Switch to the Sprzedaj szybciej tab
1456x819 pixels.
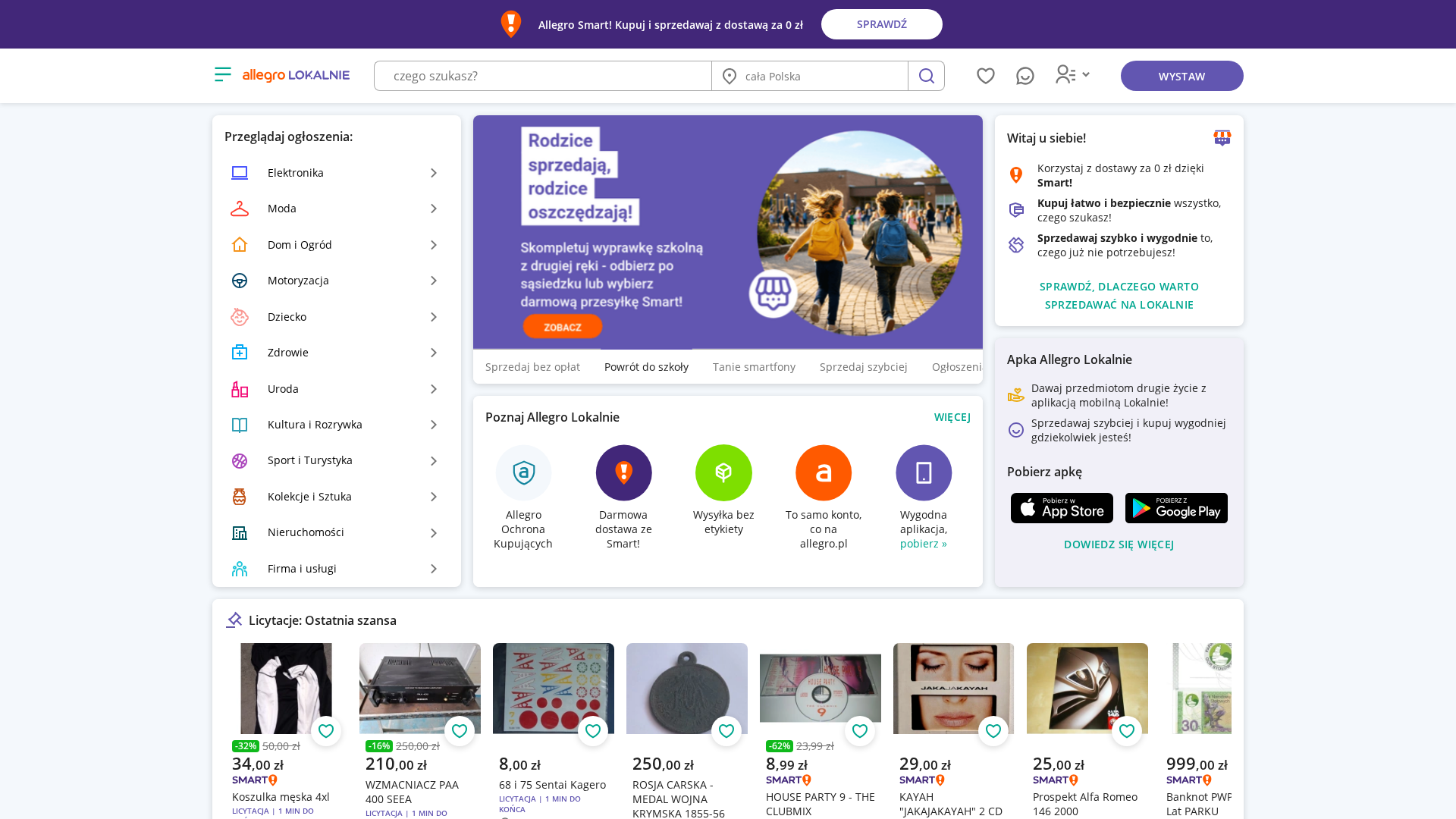click(x=863, y=367)
